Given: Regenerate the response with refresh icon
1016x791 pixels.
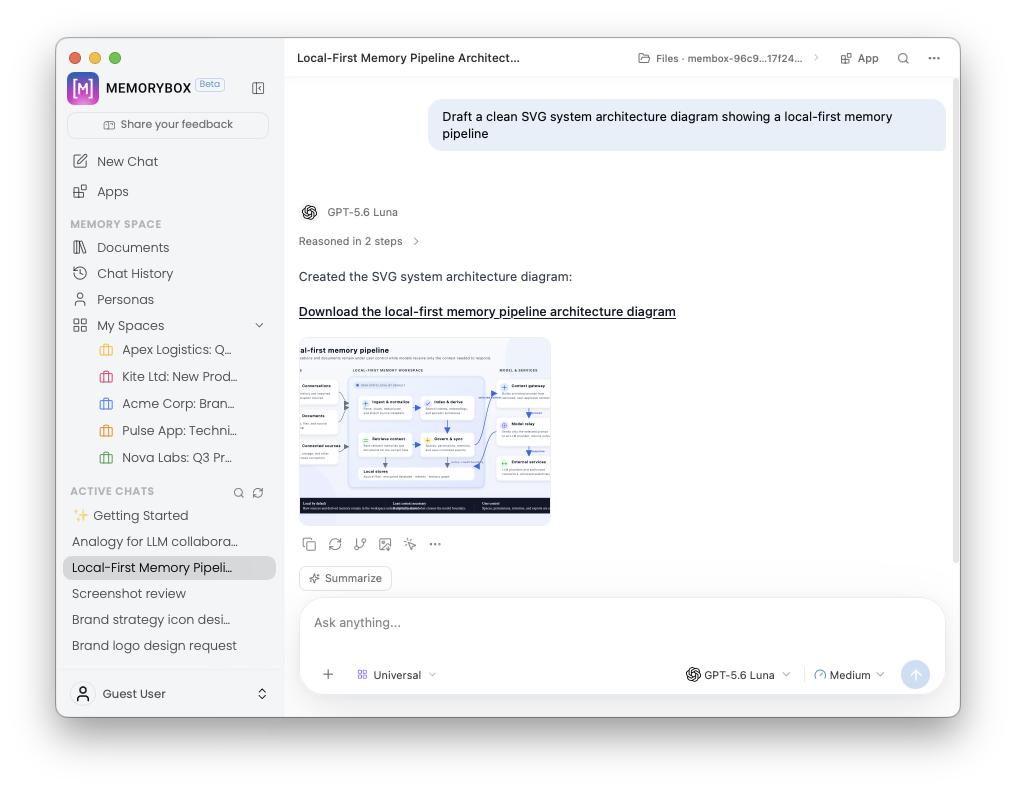Looking at the screenshot, I should pos(334,544).
